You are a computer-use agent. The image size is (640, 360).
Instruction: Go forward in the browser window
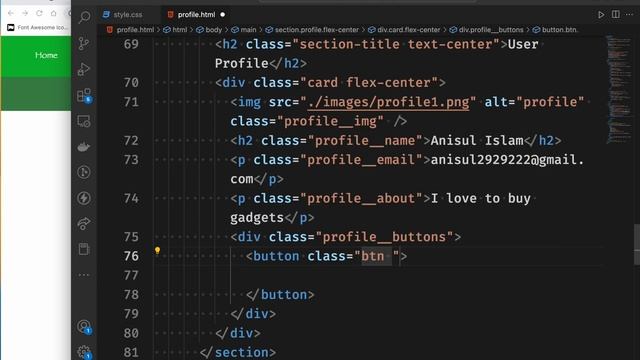[25, 13]
